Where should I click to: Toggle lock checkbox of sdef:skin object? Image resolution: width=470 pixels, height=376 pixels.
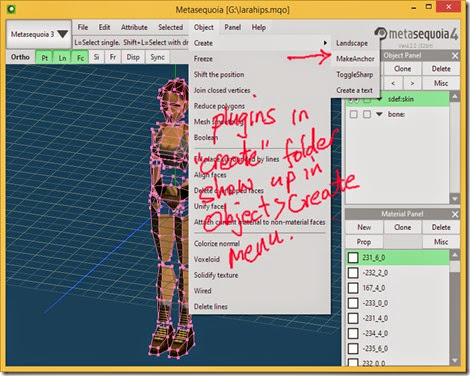[x=367, y=99]
